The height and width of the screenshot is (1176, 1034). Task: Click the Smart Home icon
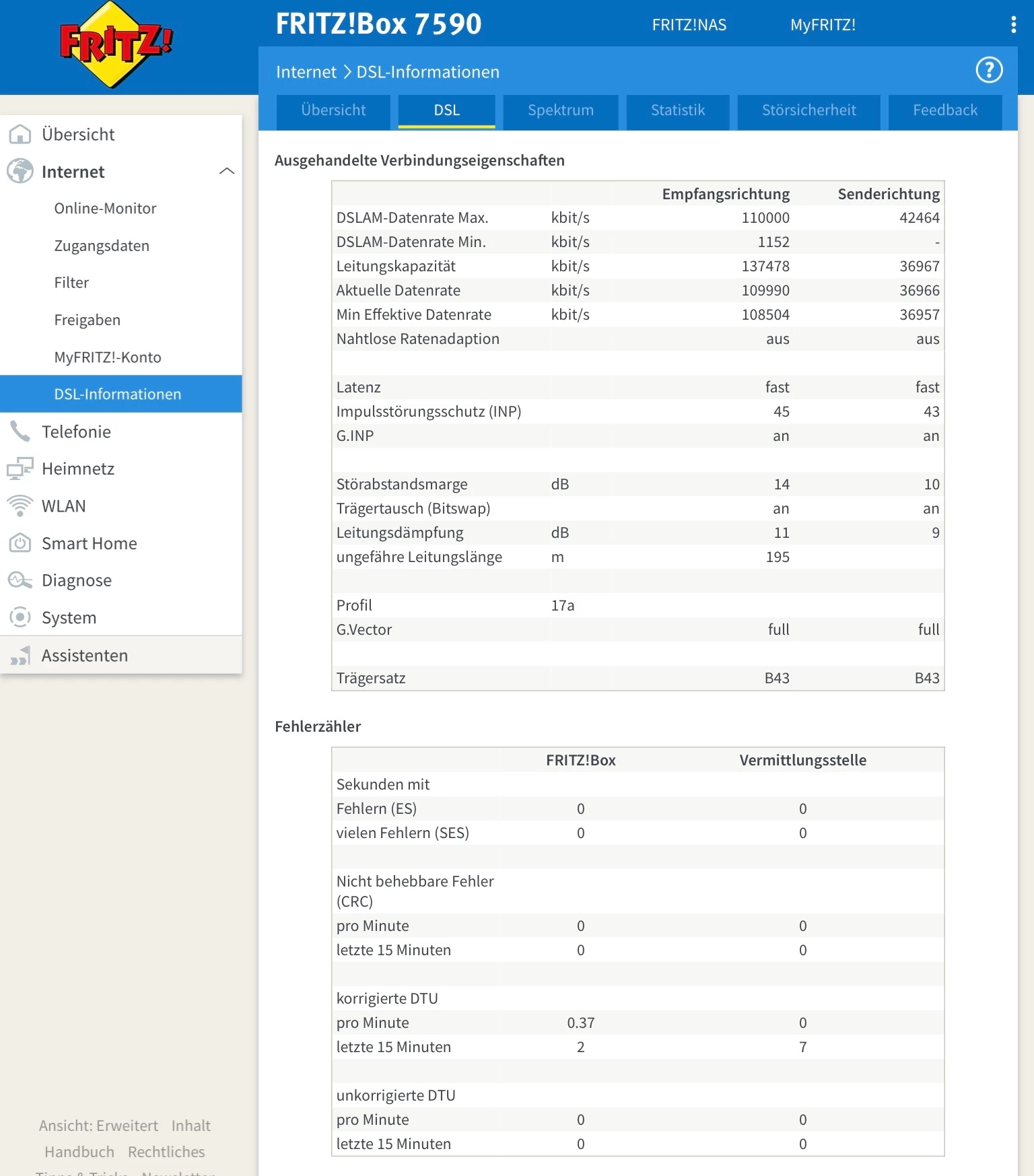pyautogui.click(x=20, y=543)
